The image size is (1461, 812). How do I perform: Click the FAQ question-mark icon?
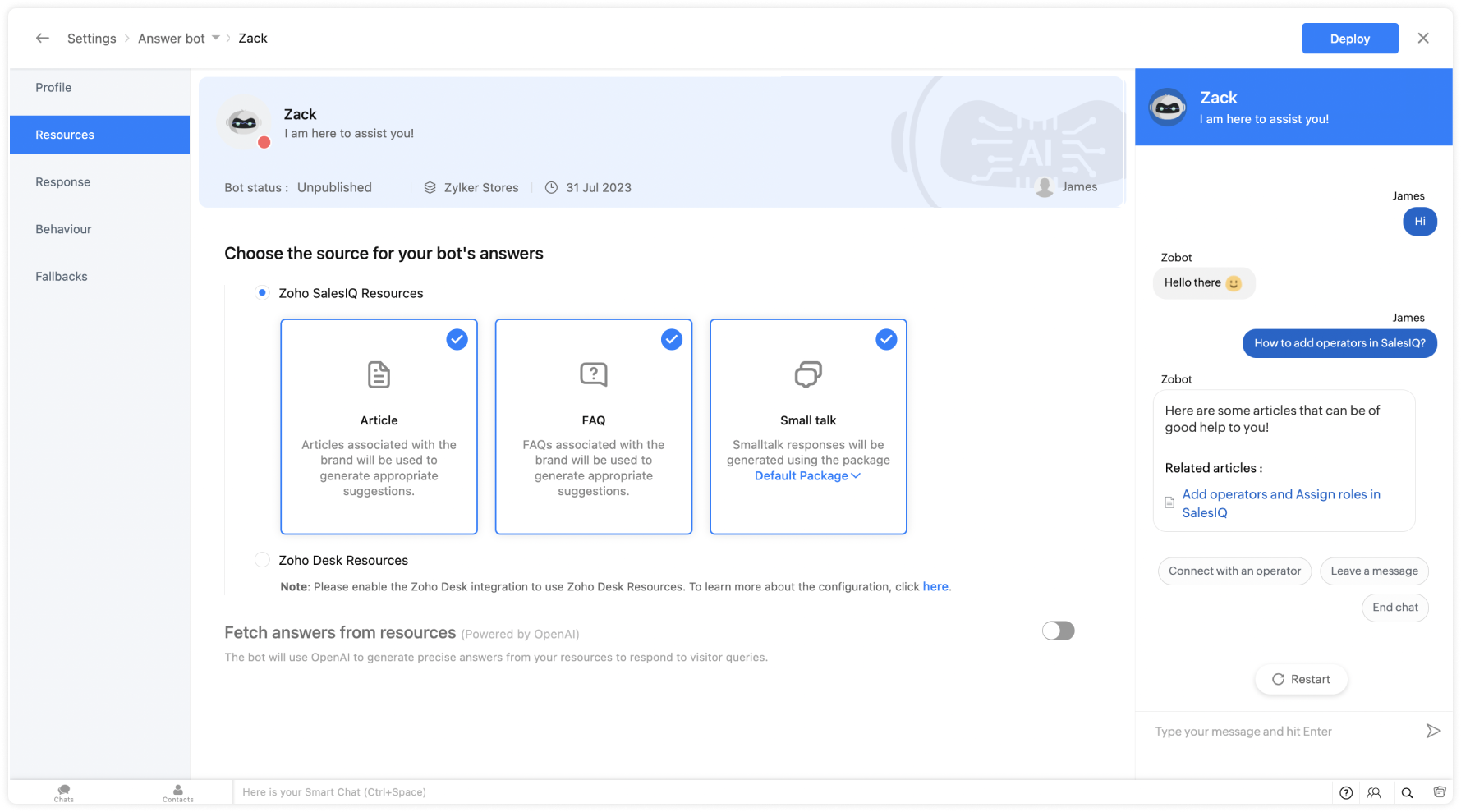[x=593, y=374]
